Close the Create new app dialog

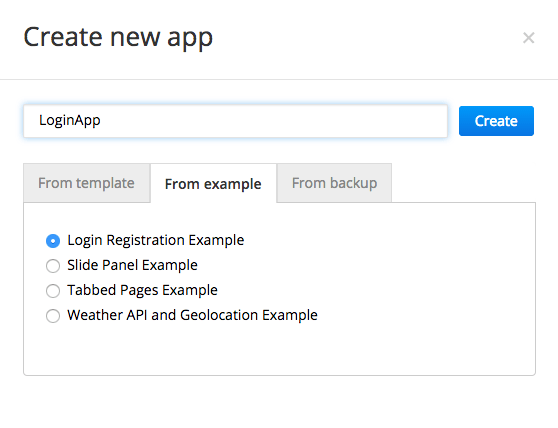528,38
